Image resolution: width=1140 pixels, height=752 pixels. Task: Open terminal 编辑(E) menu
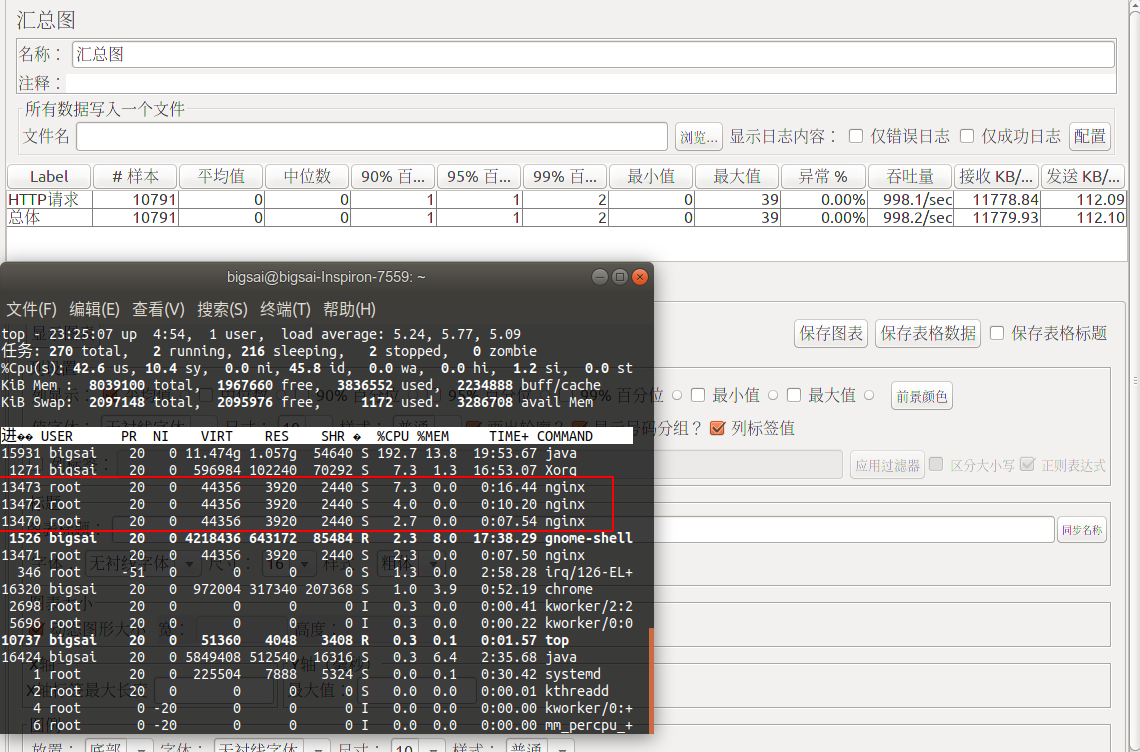click(94, 309)
